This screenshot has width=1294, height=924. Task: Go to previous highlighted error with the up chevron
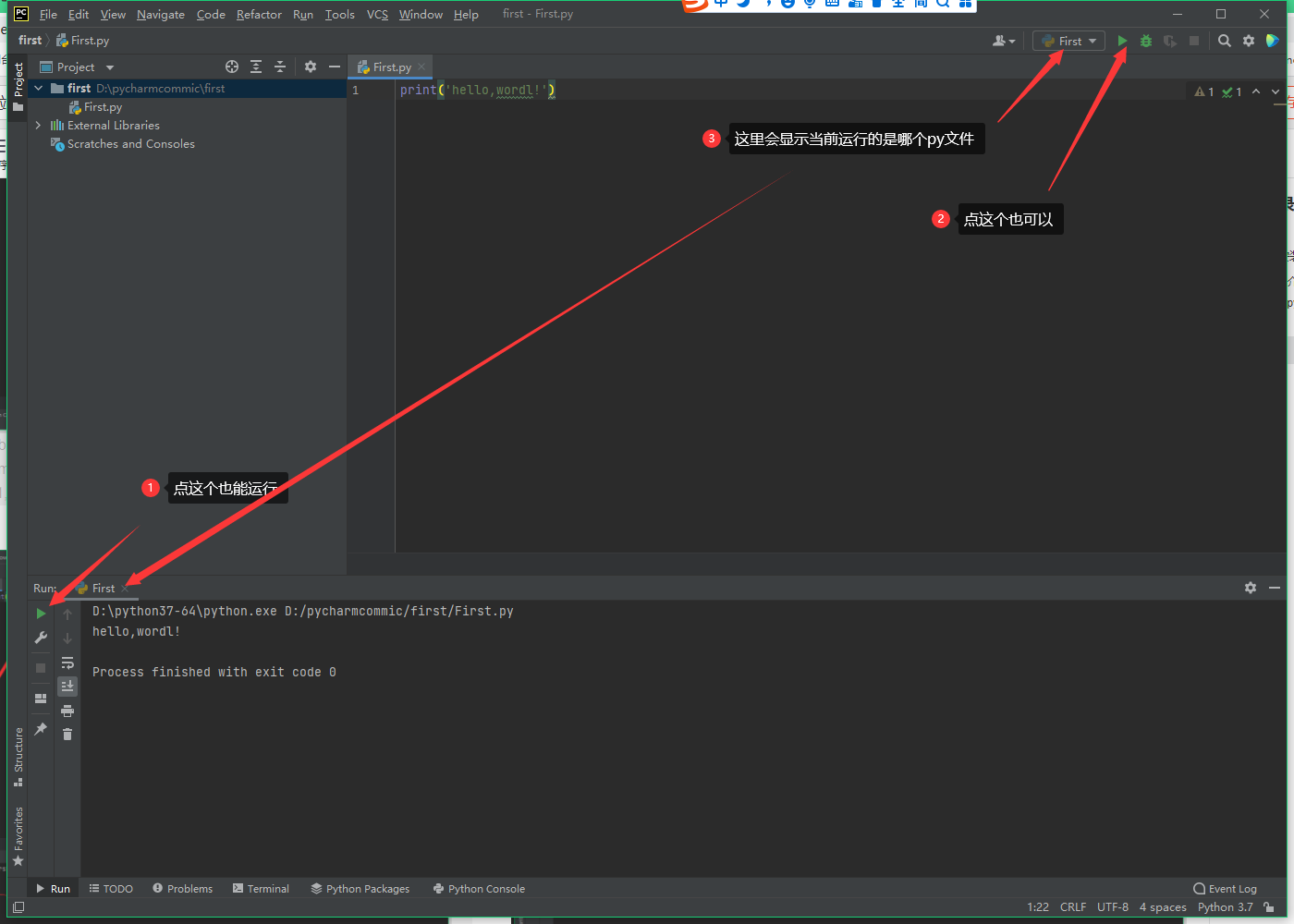(x=1256, y=91)
